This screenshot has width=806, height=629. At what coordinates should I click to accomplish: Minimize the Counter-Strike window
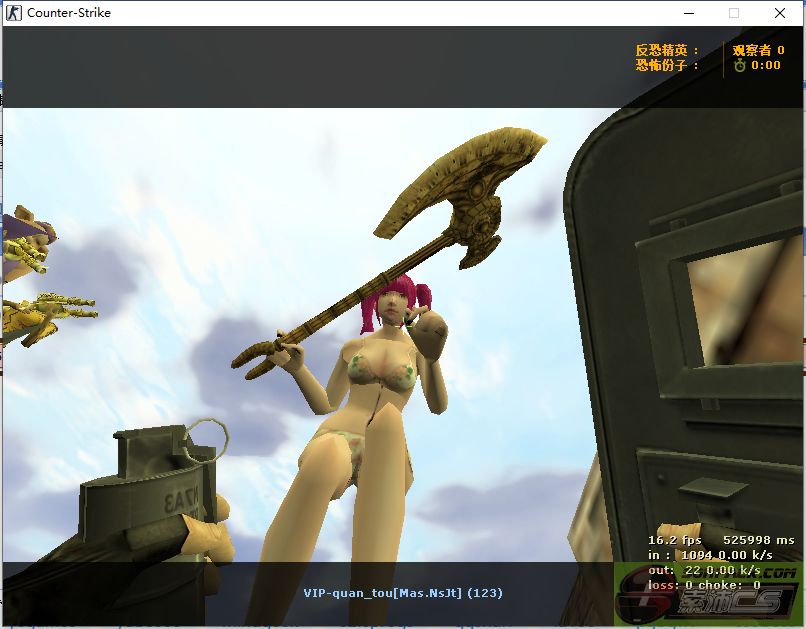point(689,13)
